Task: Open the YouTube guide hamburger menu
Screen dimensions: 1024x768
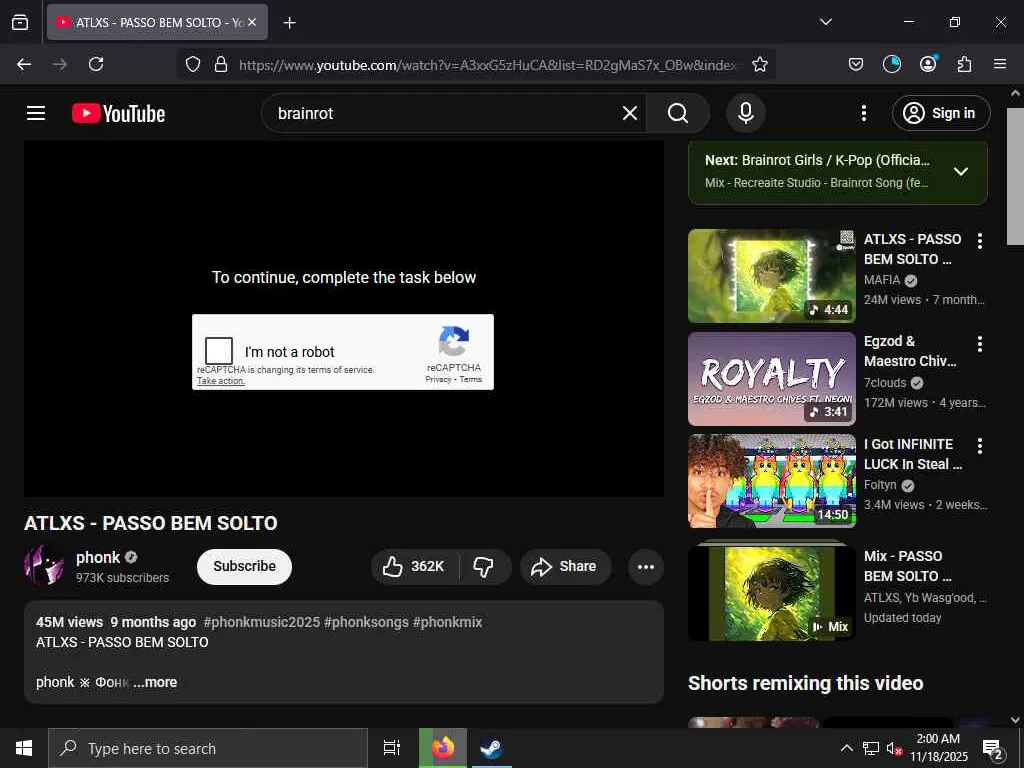Action: (36, 113)
